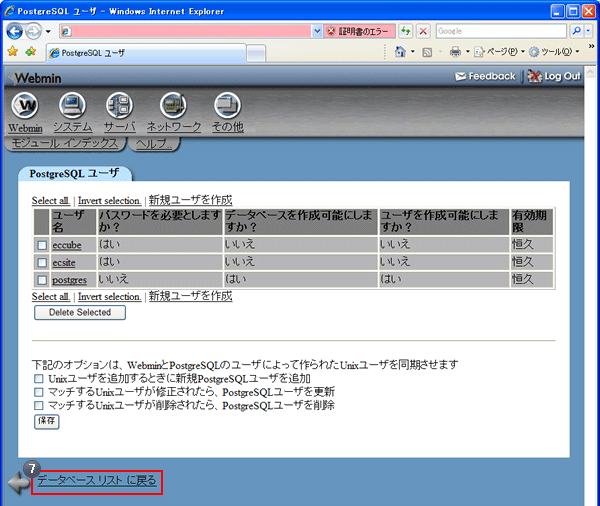
Task: Show more toolbar items chevron
Action: coord(591,46)
